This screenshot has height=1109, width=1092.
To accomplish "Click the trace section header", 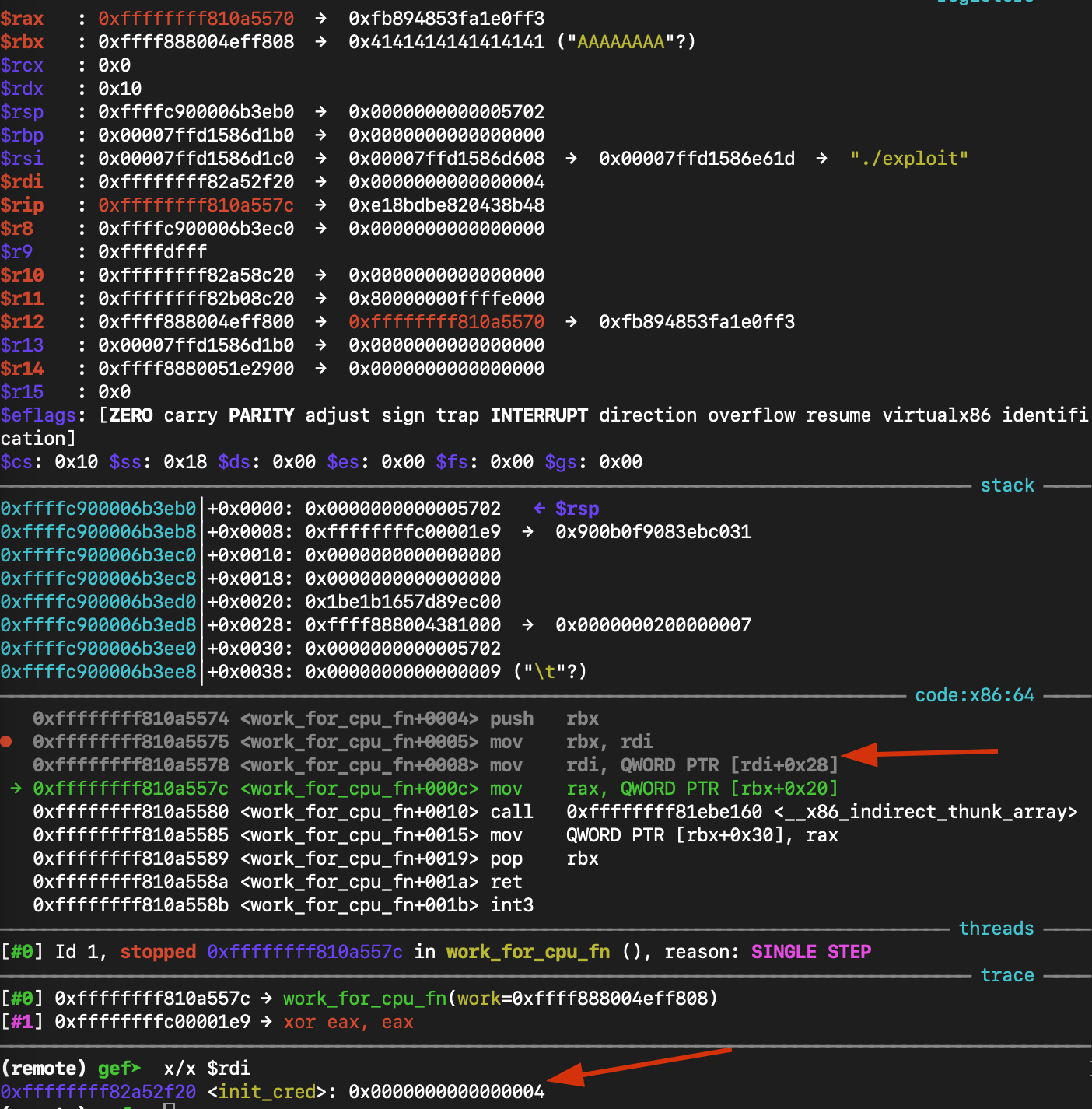I will point(1006,975).
